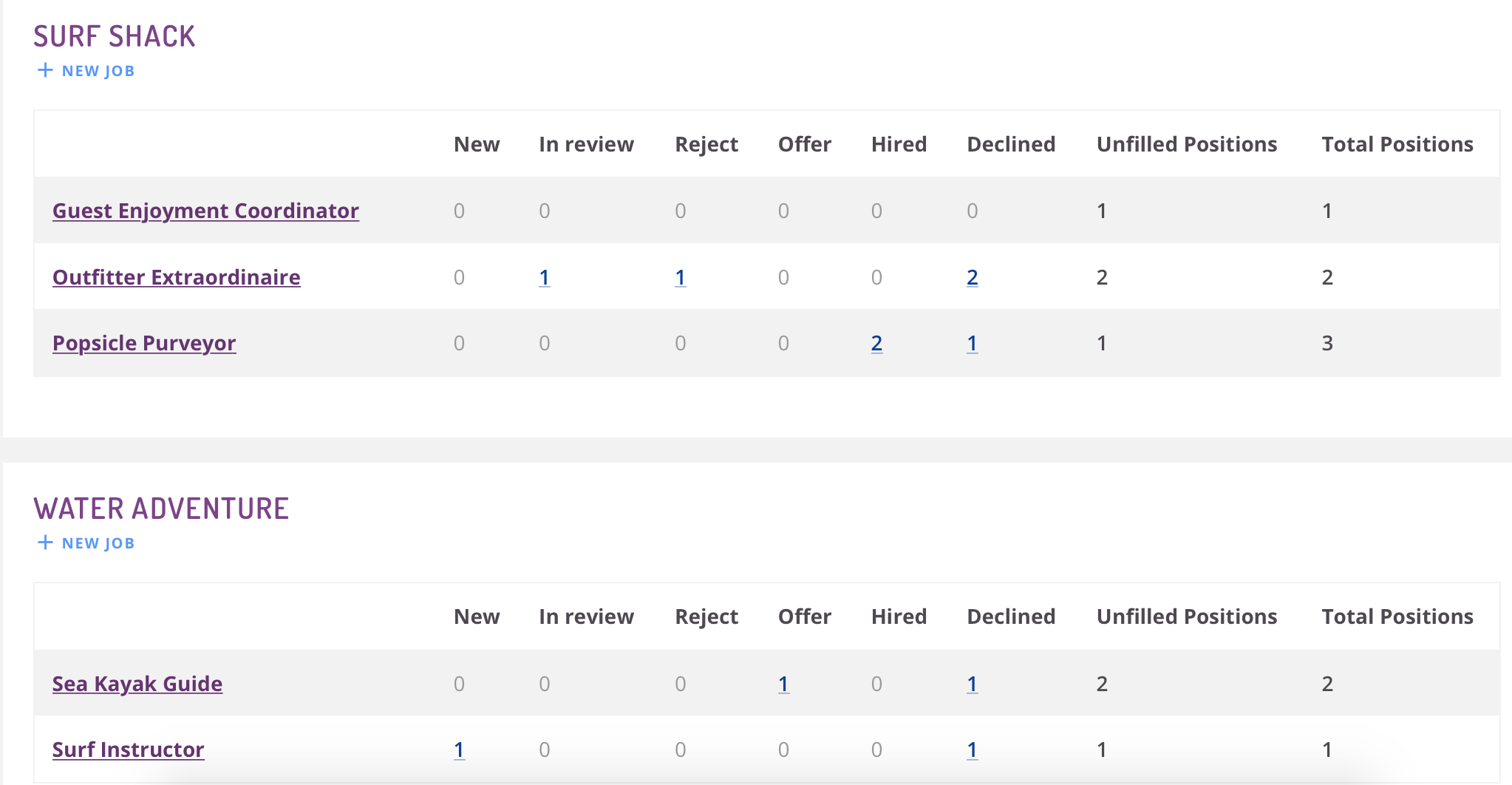The height and width of the screenshot is (785, 1512).
Task: View Popsicle Purveyor hired applicants
Action: [x=877, y=343]
